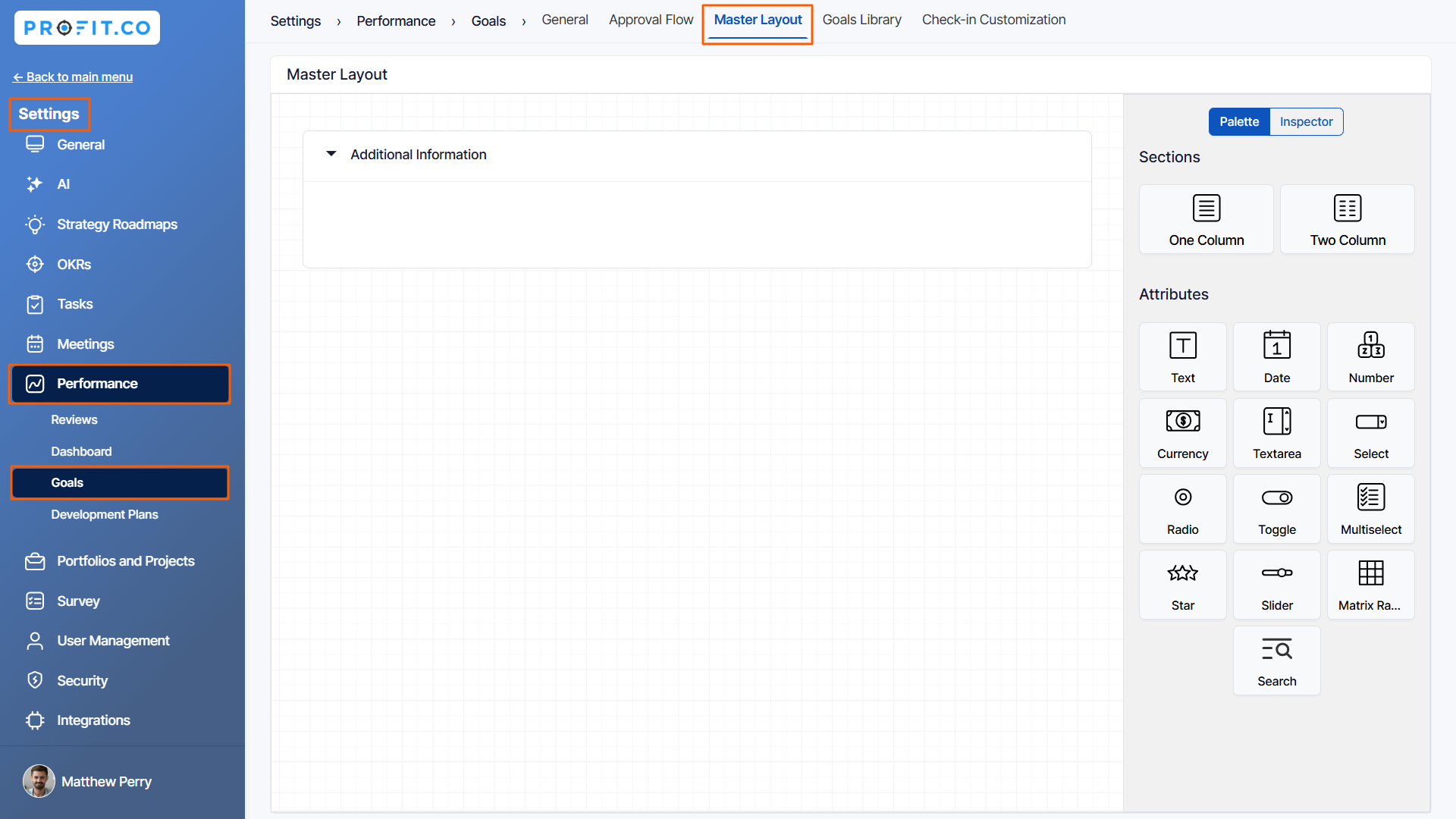The image size is (1456, 819).
Task: Go back to main menu
Action: (x=73, y=77)
